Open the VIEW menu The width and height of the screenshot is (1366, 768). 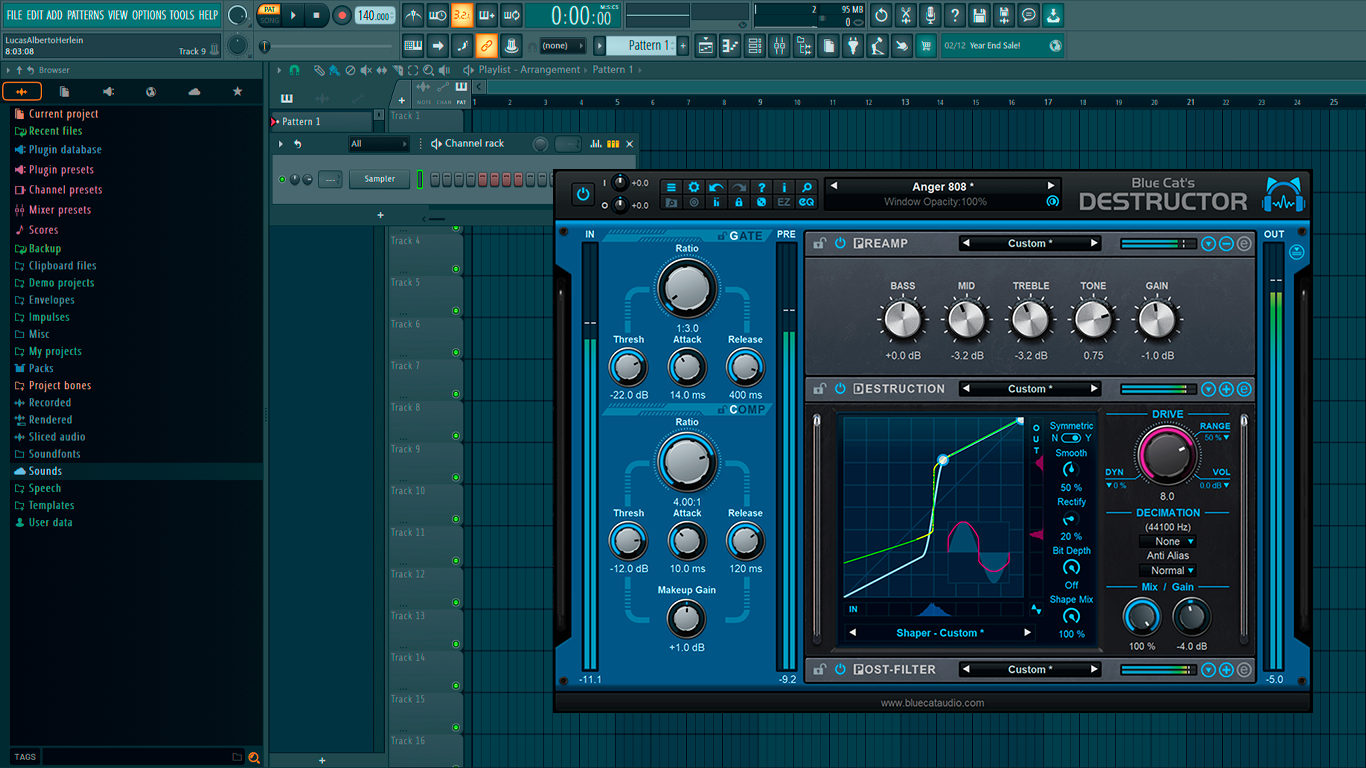click(118, 15)
